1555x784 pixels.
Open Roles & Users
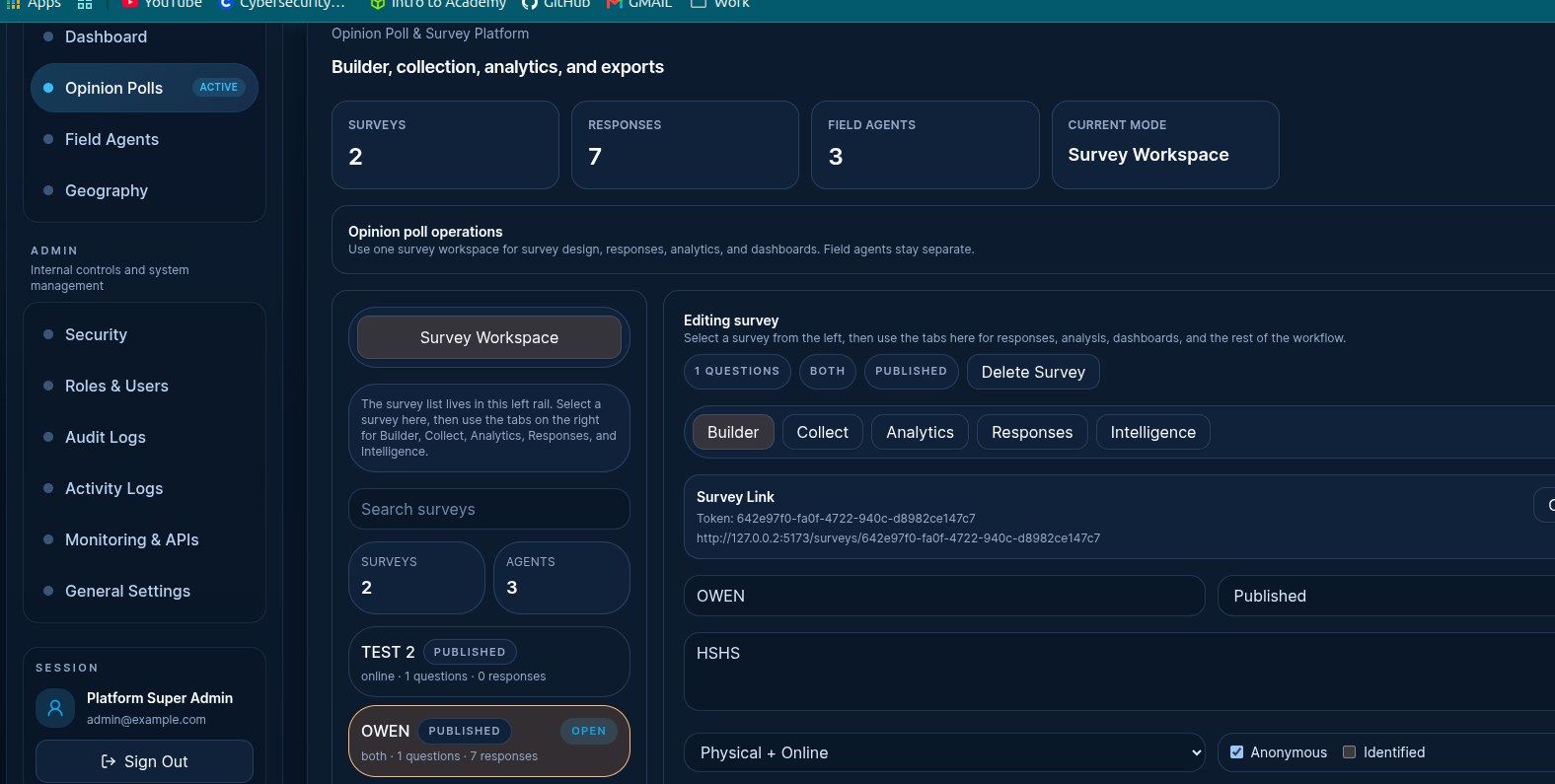coord(145,386)
